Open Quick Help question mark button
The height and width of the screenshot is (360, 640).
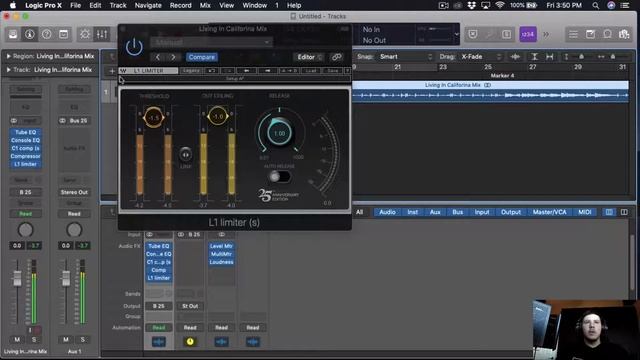coord(47,34)
